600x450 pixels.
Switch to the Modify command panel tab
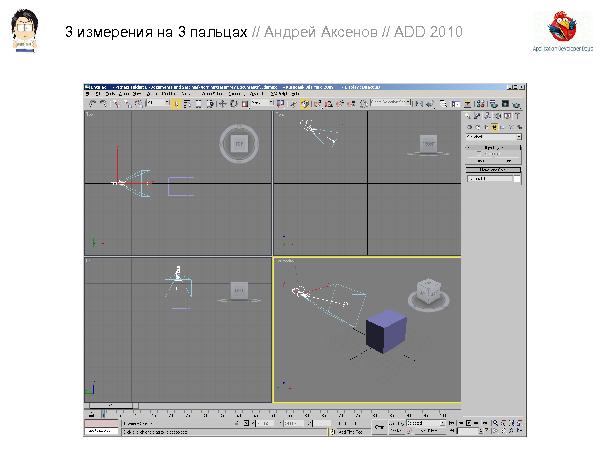coord(477,116)
